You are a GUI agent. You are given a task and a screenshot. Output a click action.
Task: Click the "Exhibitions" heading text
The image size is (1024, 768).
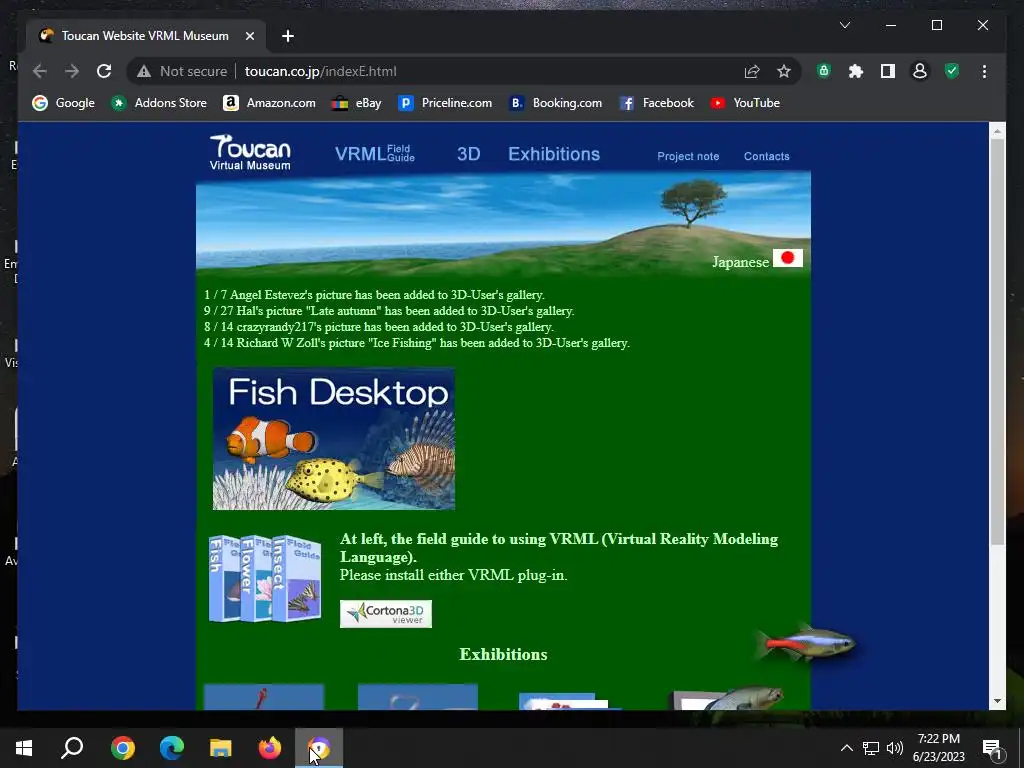click(x=503, y=654)
